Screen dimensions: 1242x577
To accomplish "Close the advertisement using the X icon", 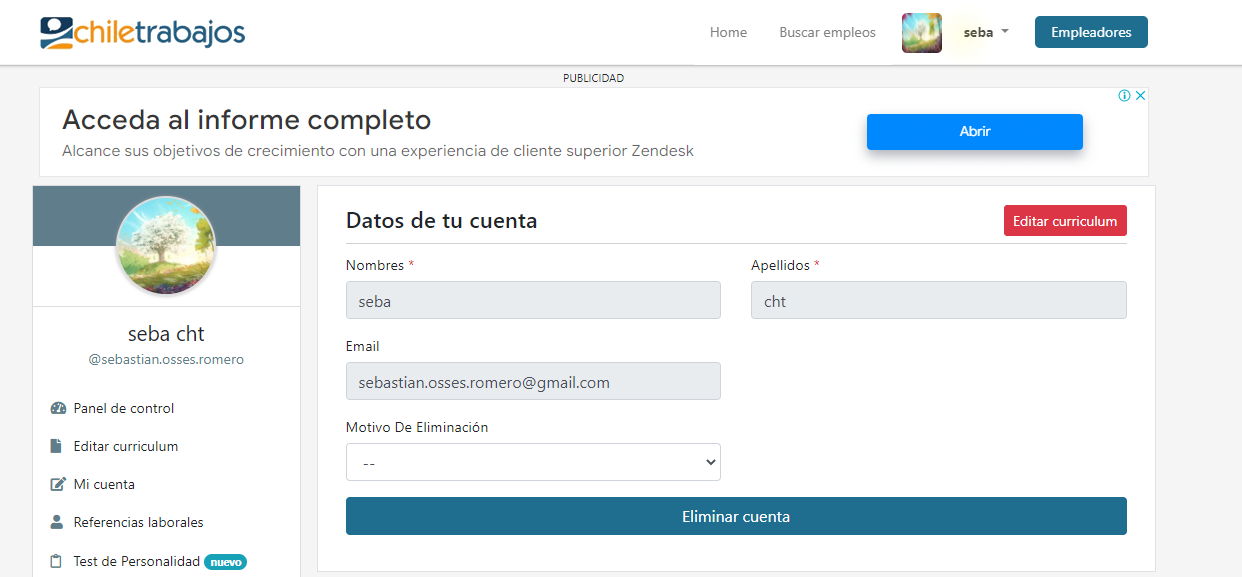I will tap(1140, 96).
